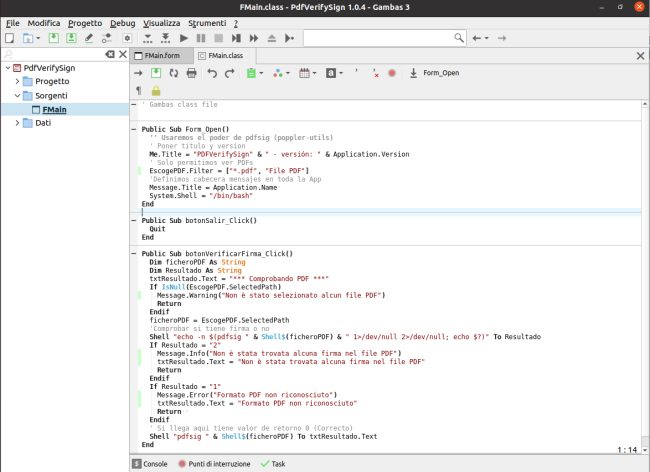Click the project tree filter field
This screenshot has height=472, width=650.
53,54
